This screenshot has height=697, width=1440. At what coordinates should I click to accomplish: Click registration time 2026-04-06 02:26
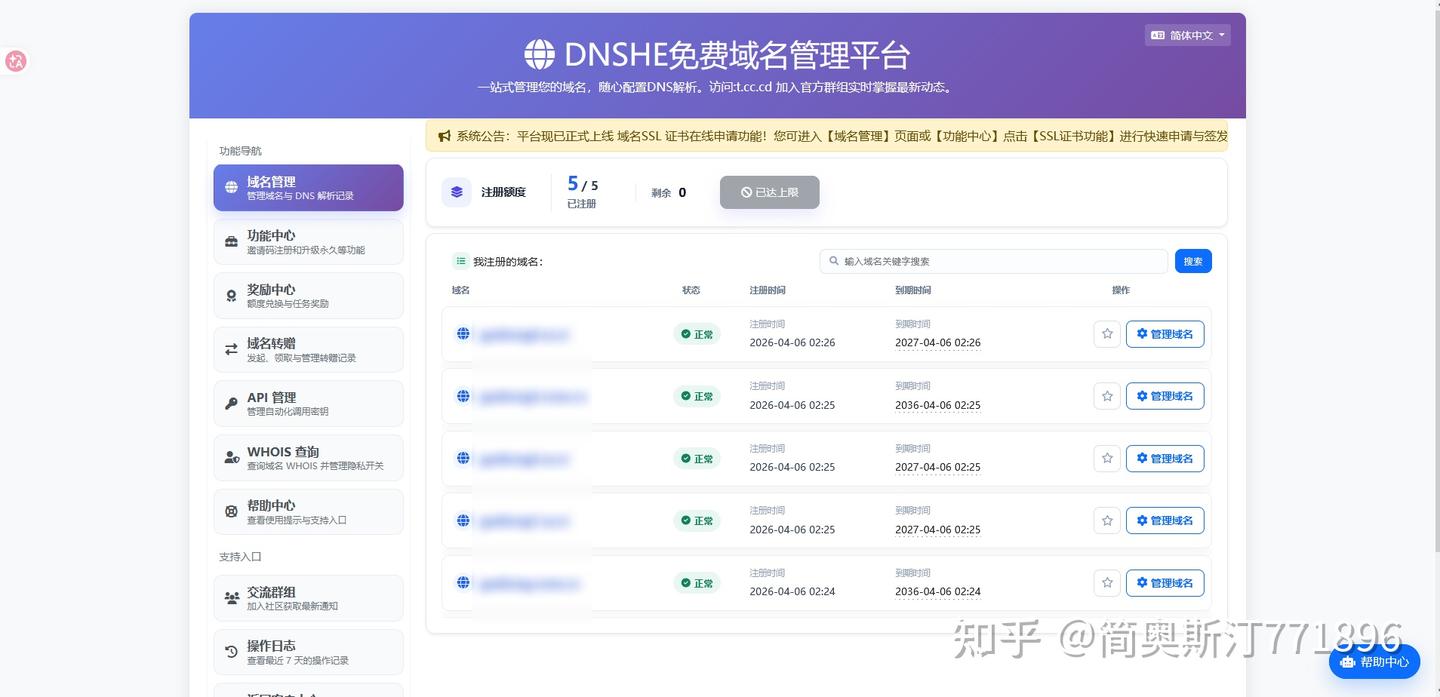pos(792,343)
